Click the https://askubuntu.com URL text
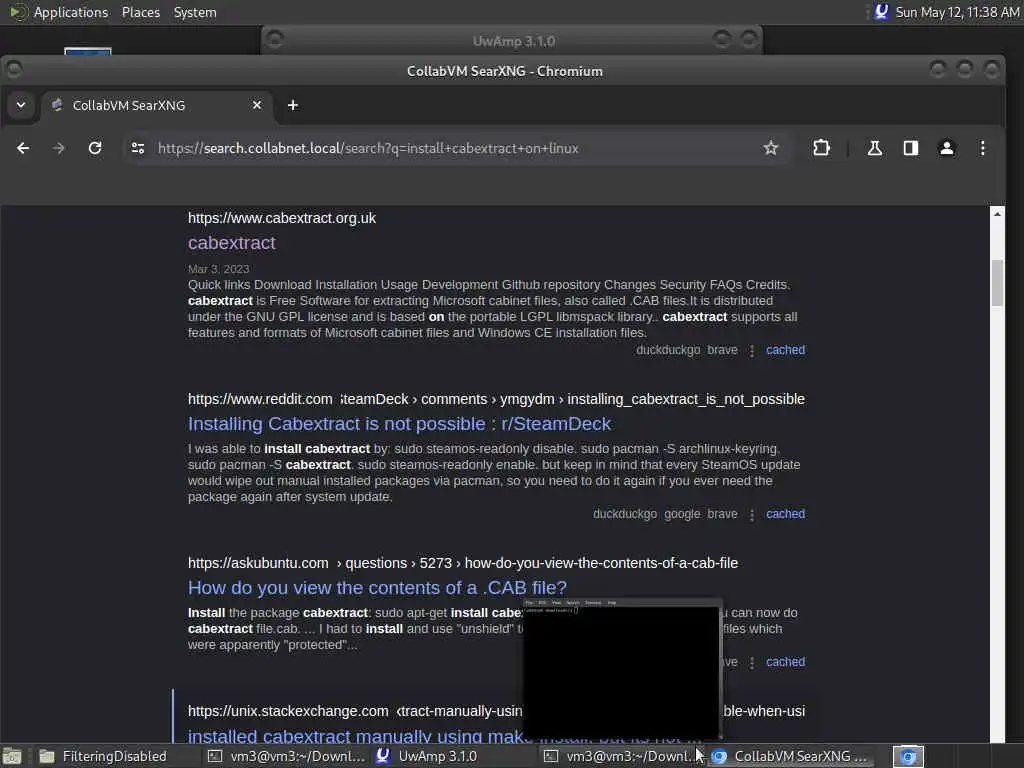The width and height of the screenshot is (1024, 768). click(x=258, y=563)
